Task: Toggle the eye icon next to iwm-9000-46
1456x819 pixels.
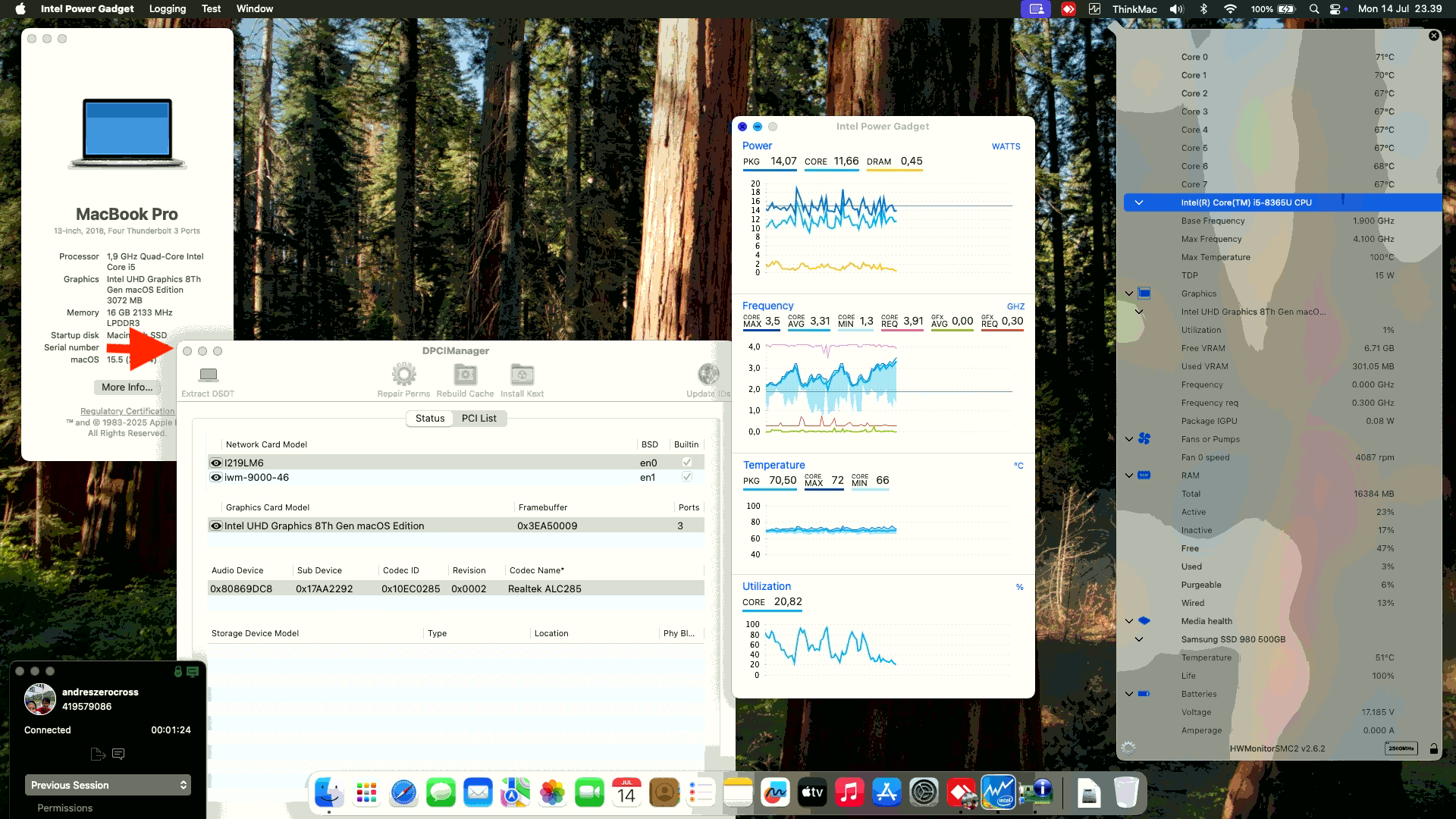Action: click(x=216, y=477)
